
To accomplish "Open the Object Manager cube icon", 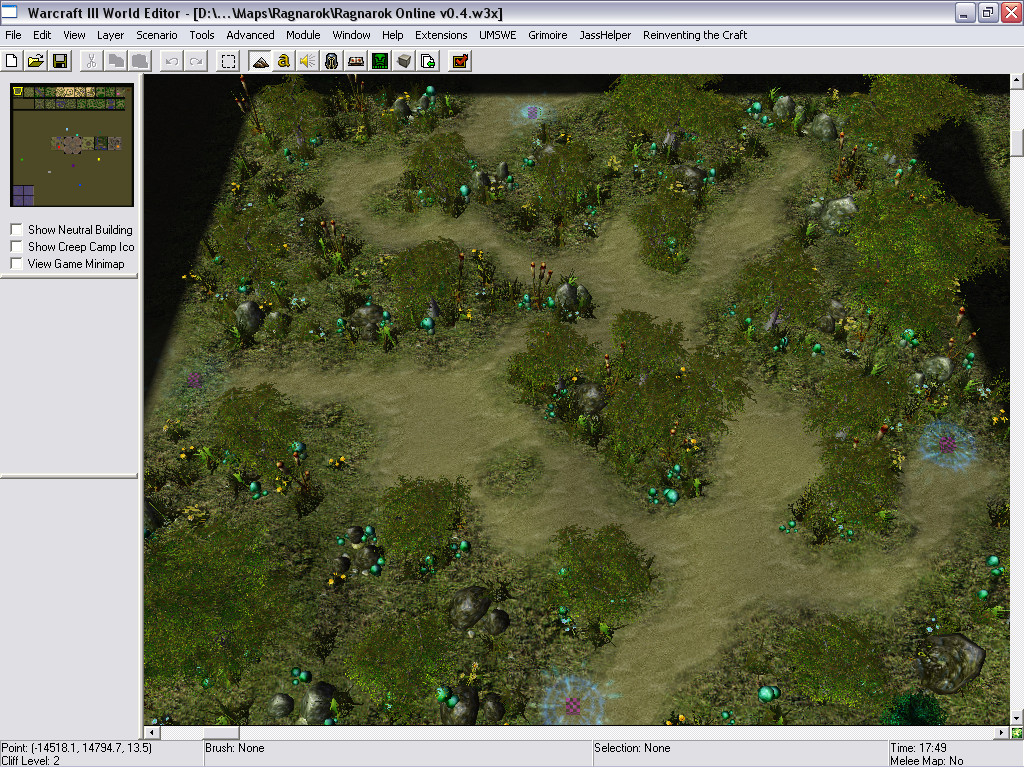I will 404,61.
